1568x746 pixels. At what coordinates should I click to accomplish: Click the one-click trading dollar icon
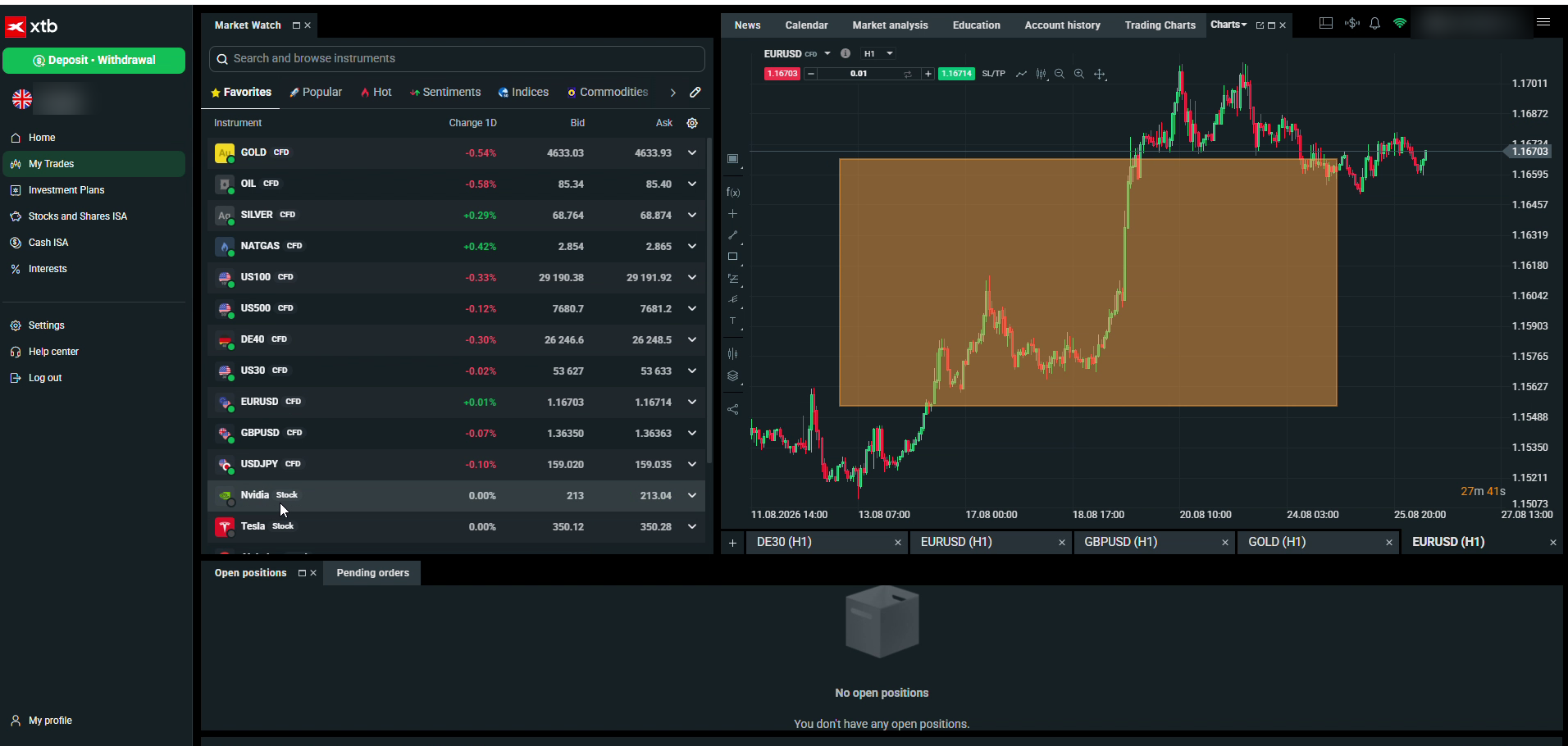click(x=1351, y=24)
